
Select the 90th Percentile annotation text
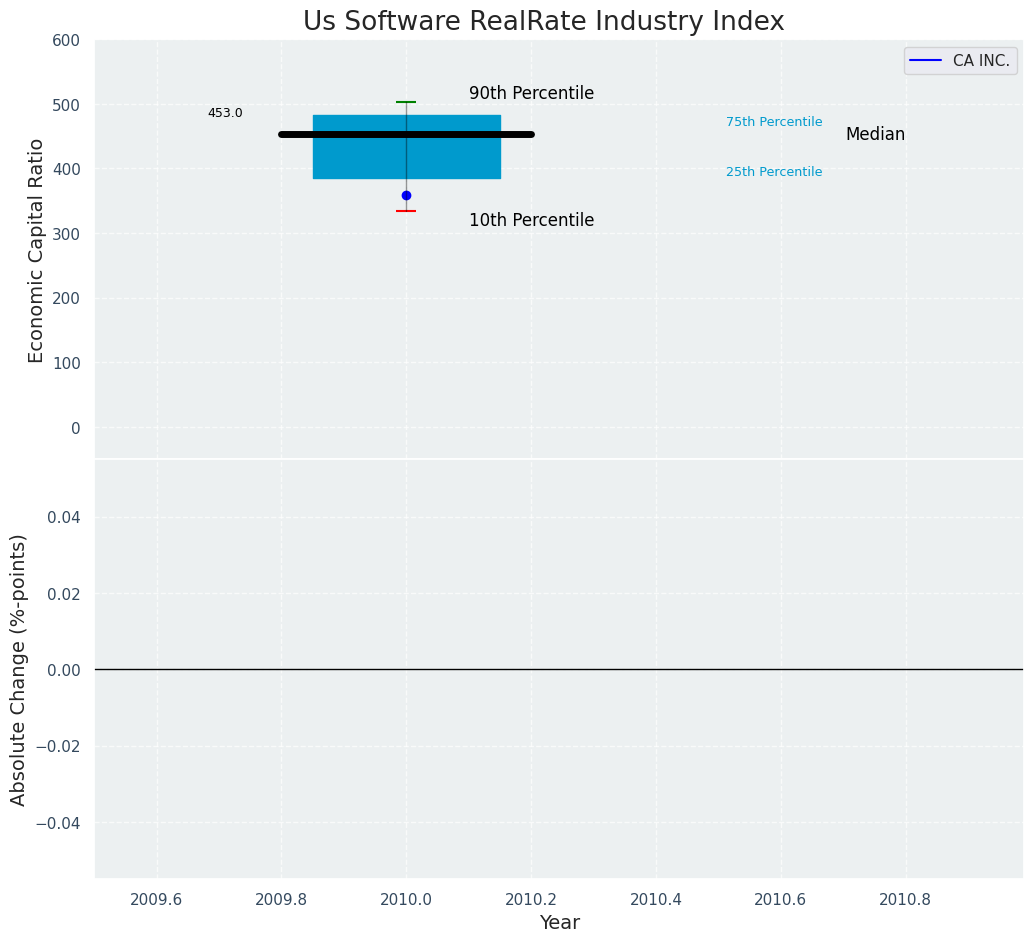tap(531, 94)
